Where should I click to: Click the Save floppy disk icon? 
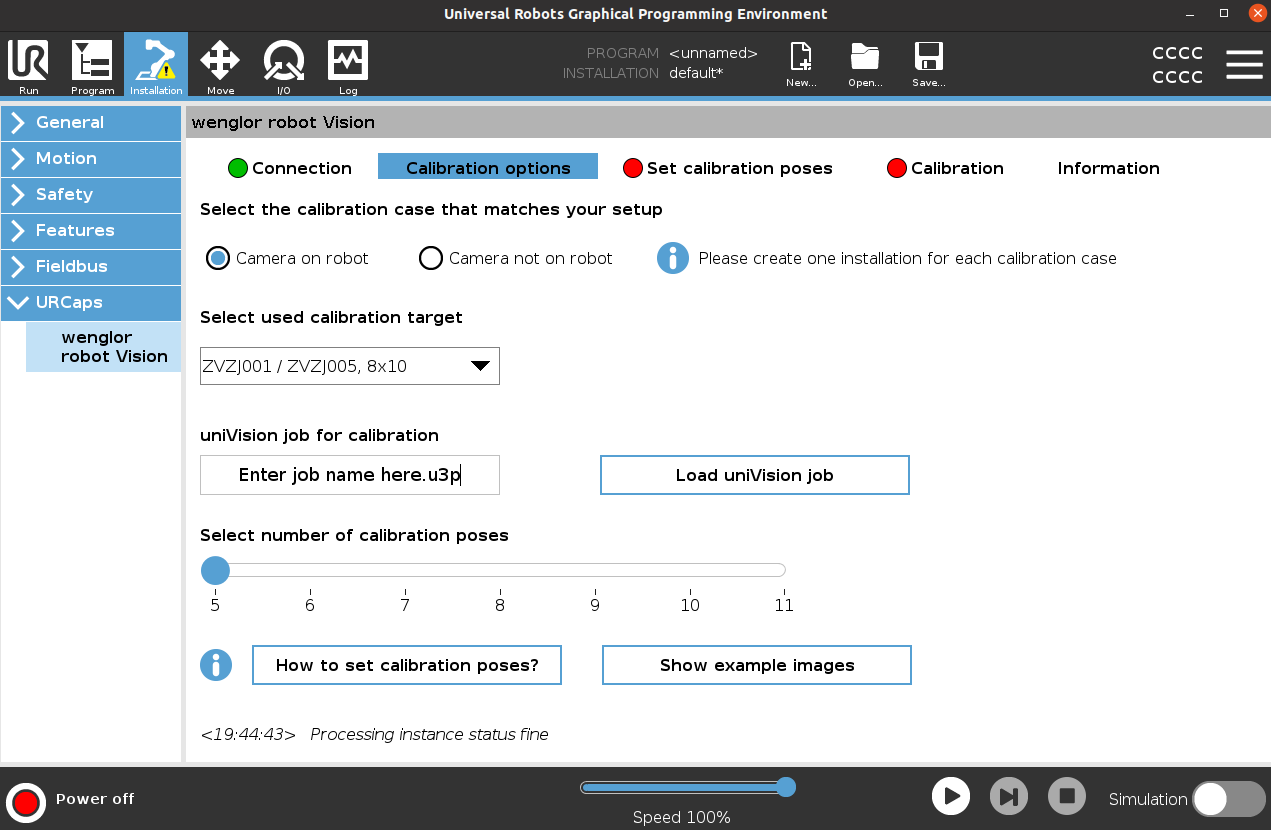tap(929, 65)
